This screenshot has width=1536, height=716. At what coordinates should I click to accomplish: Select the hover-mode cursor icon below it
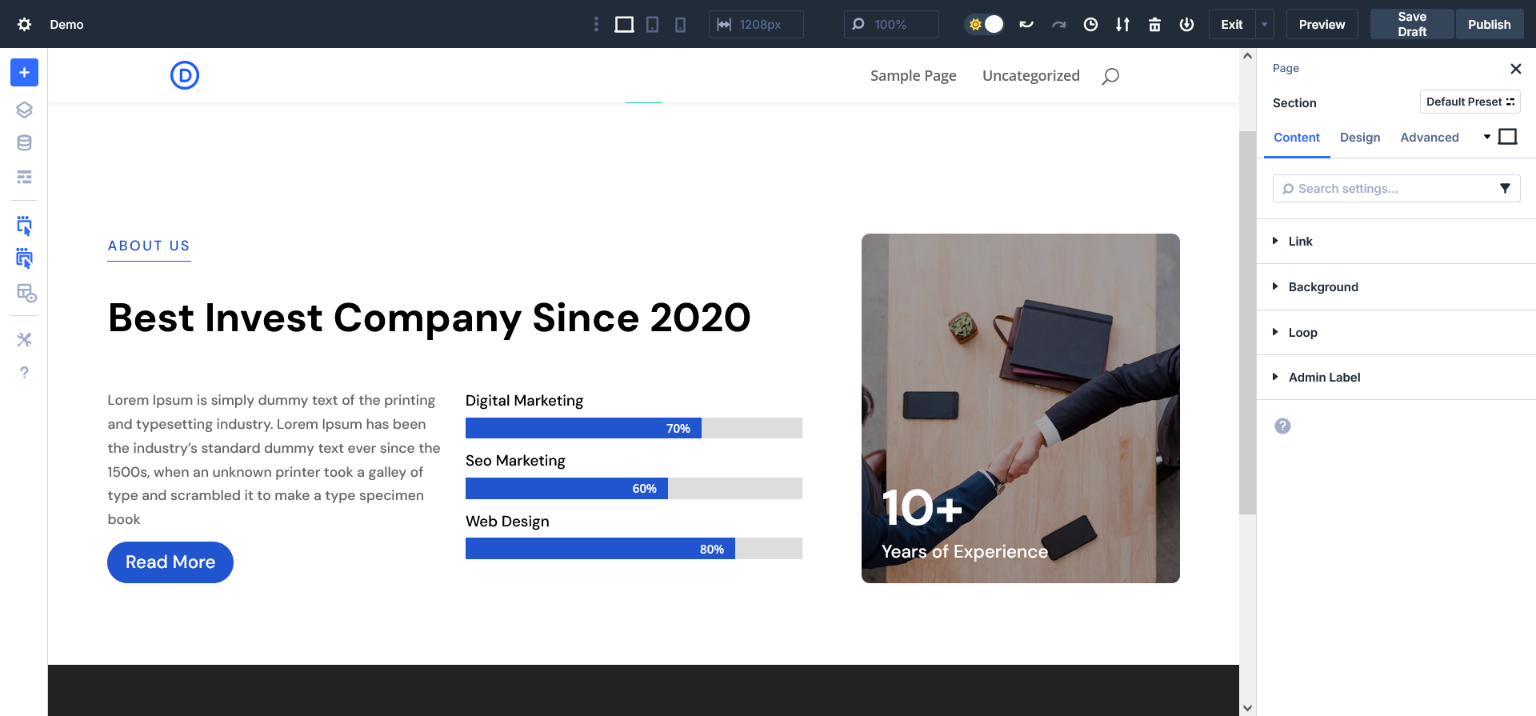click(24, 258)
